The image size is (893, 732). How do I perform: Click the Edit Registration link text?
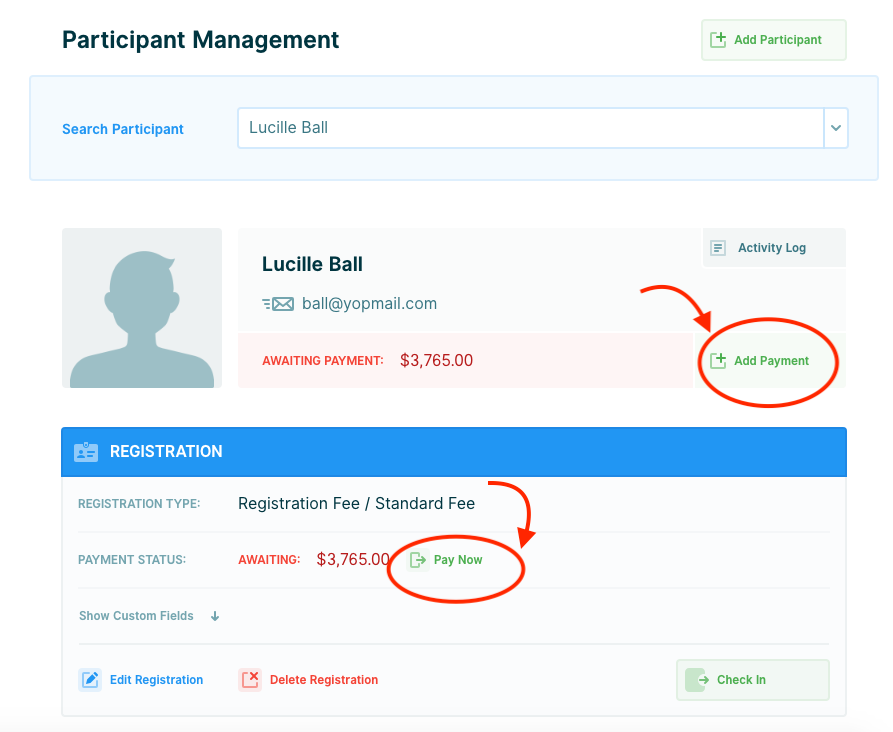[x=156, y=680]
